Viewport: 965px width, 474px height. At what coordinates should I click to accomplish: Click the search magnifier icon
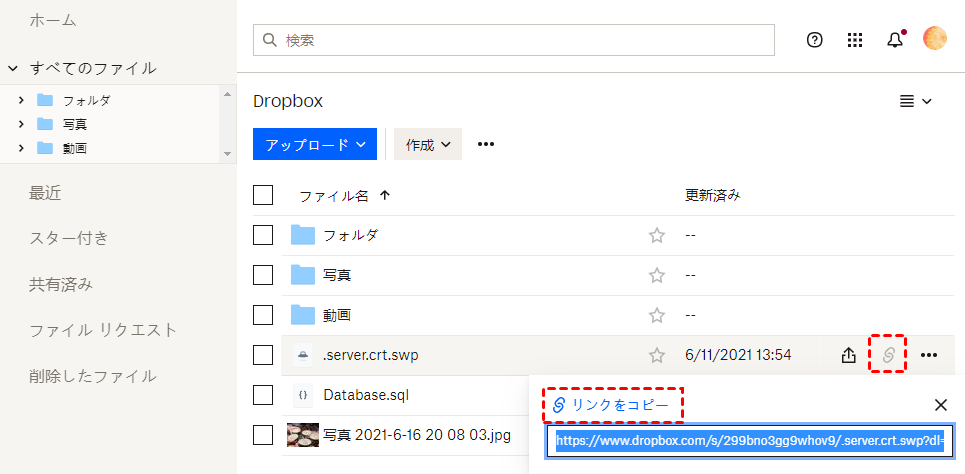point(269,41)
